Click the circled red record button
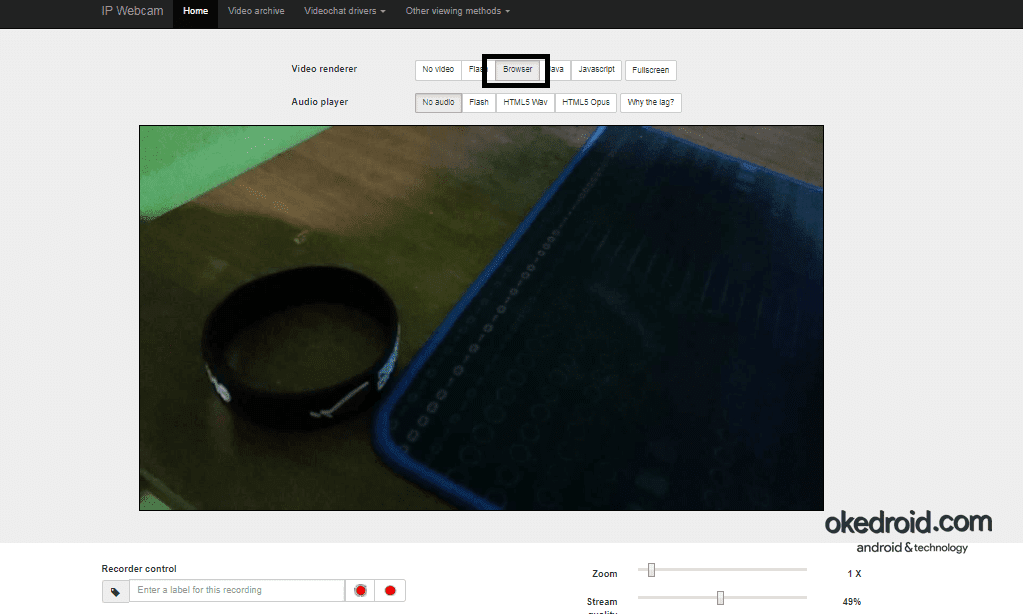This screenshot has width=1023, height=614. (360, 591)
